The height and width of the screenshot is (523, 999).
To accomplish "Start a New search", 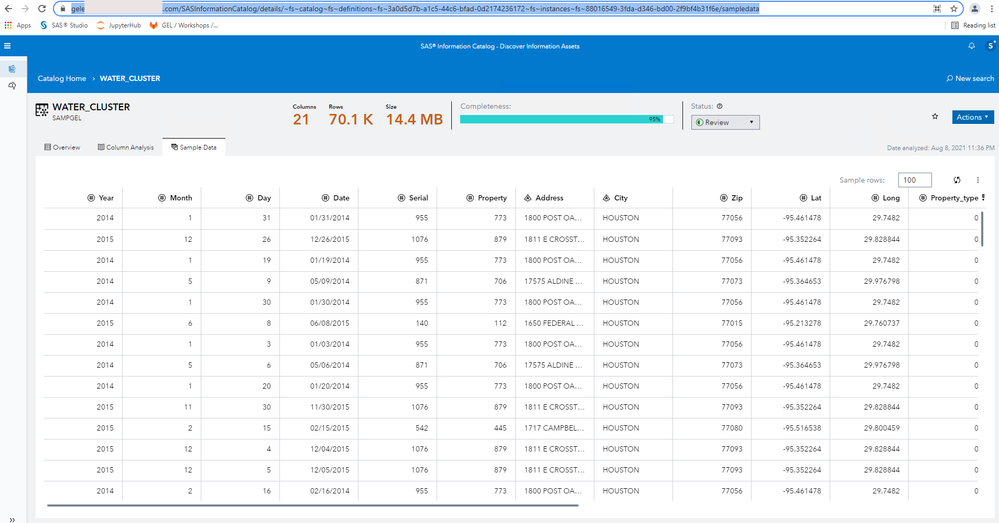I will tap(970, 78).
